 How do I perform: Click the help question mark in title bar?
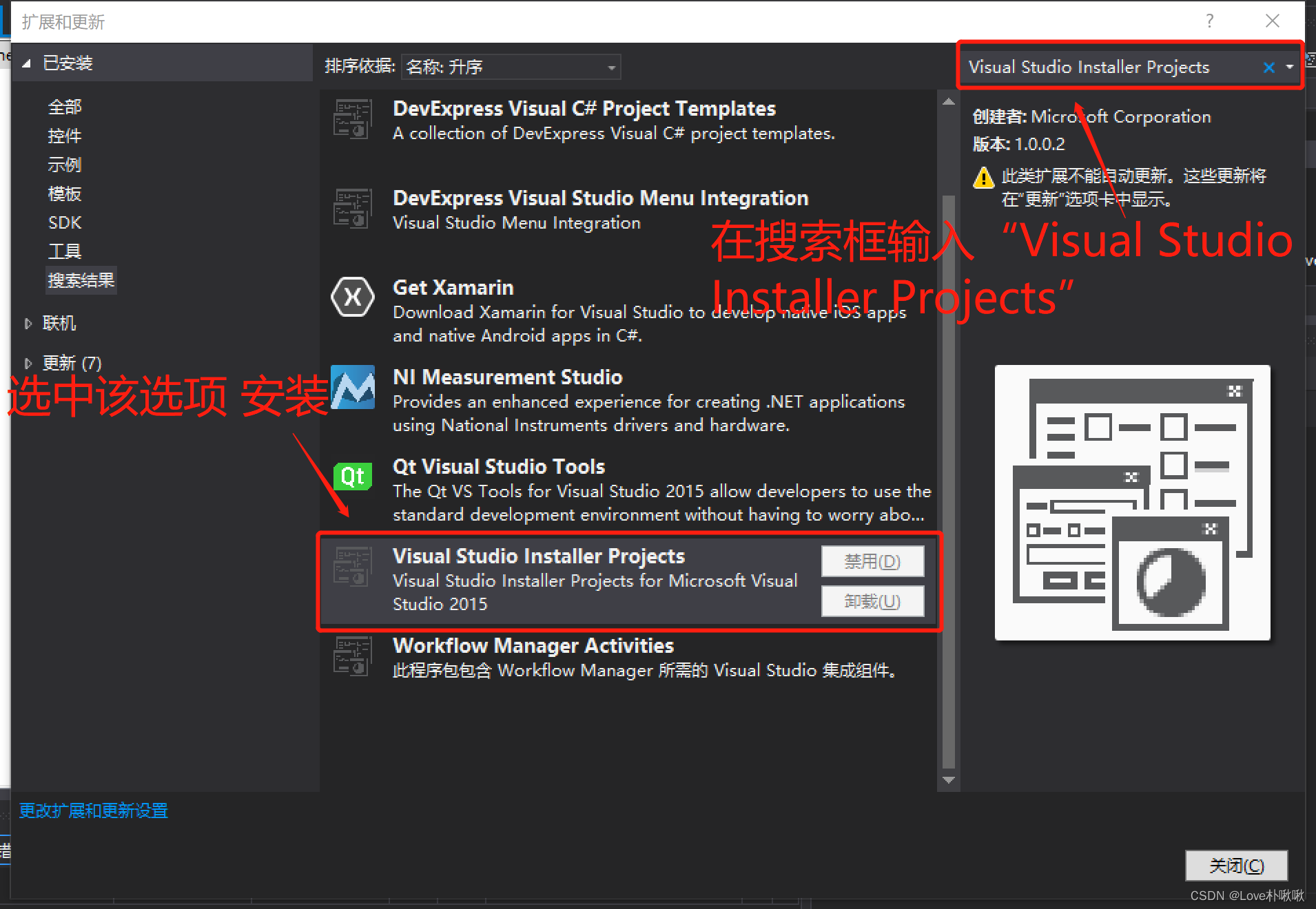1210,21
